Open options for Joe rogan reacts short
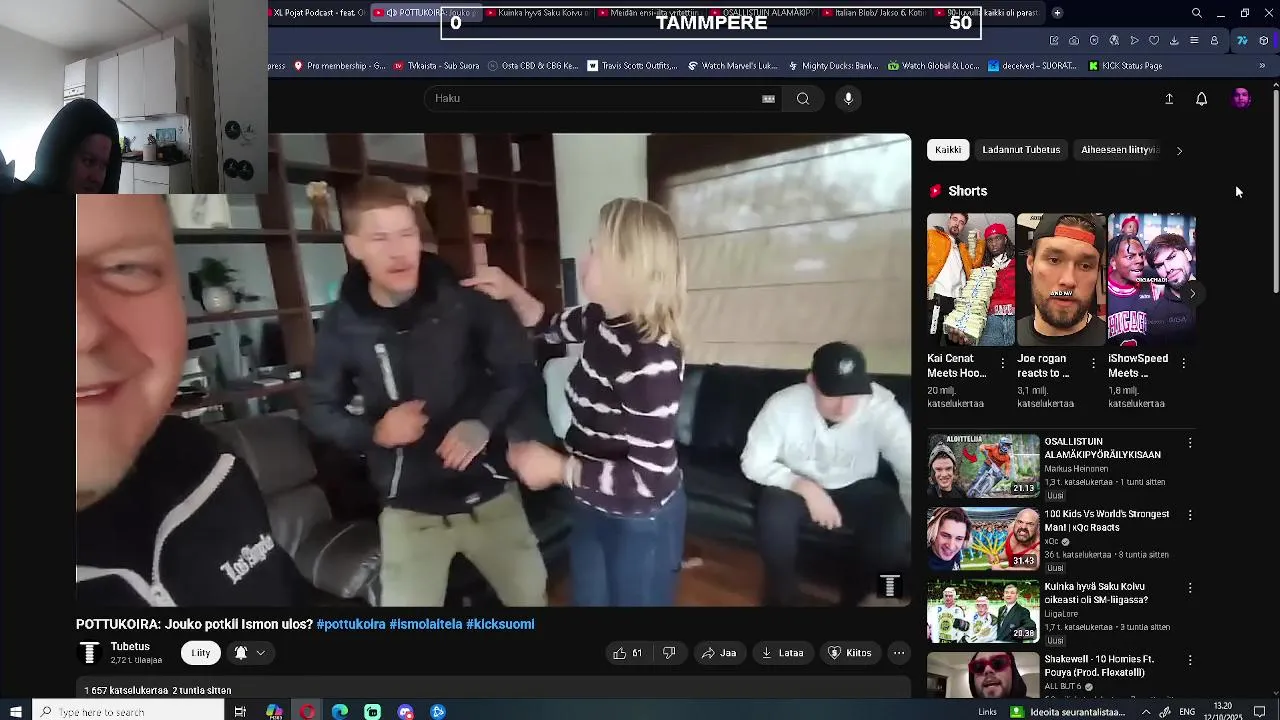 tap(1093, 363)
